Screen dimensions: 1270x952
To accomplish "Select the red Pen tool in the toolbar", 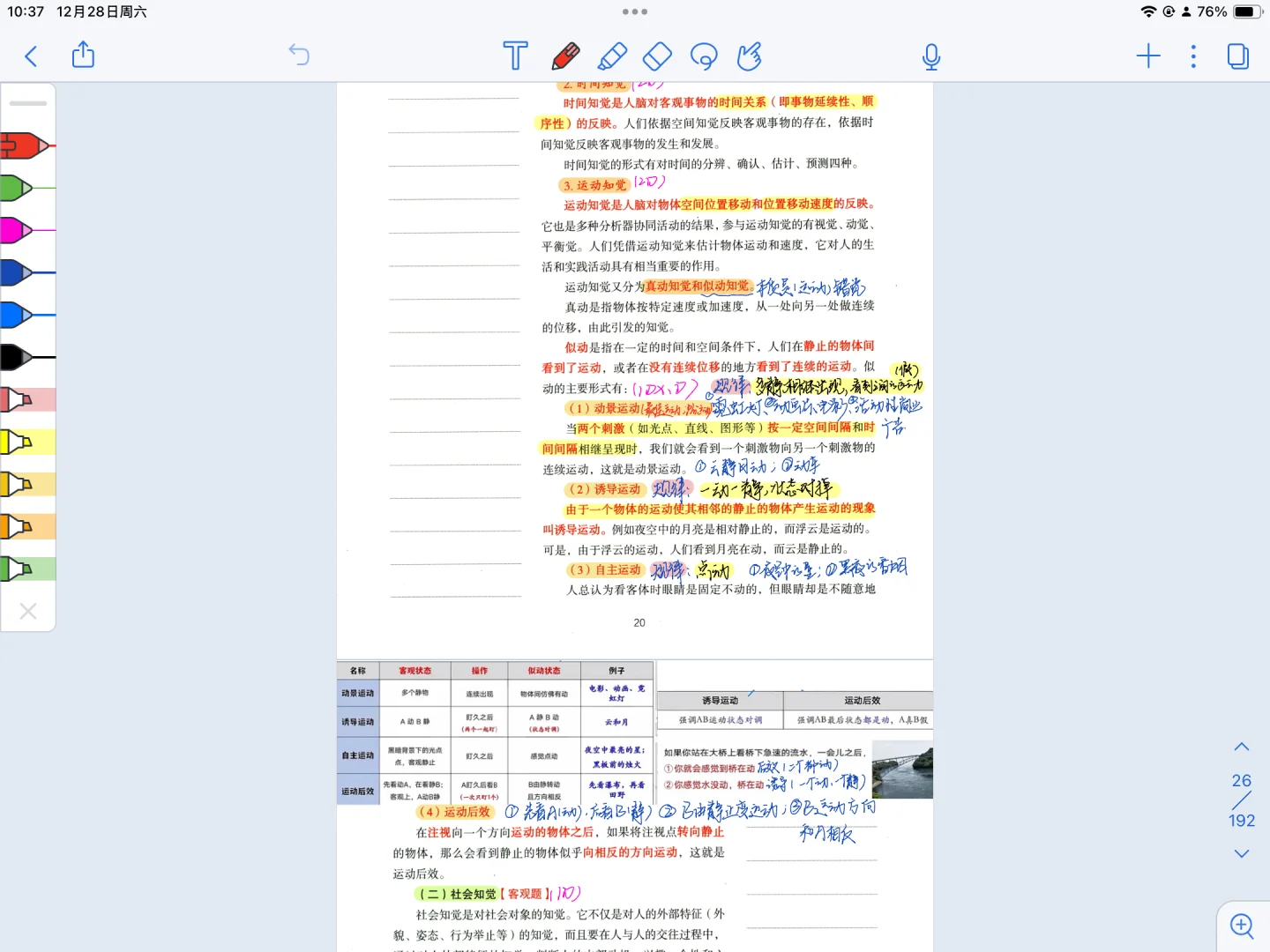I will (565, 56).
